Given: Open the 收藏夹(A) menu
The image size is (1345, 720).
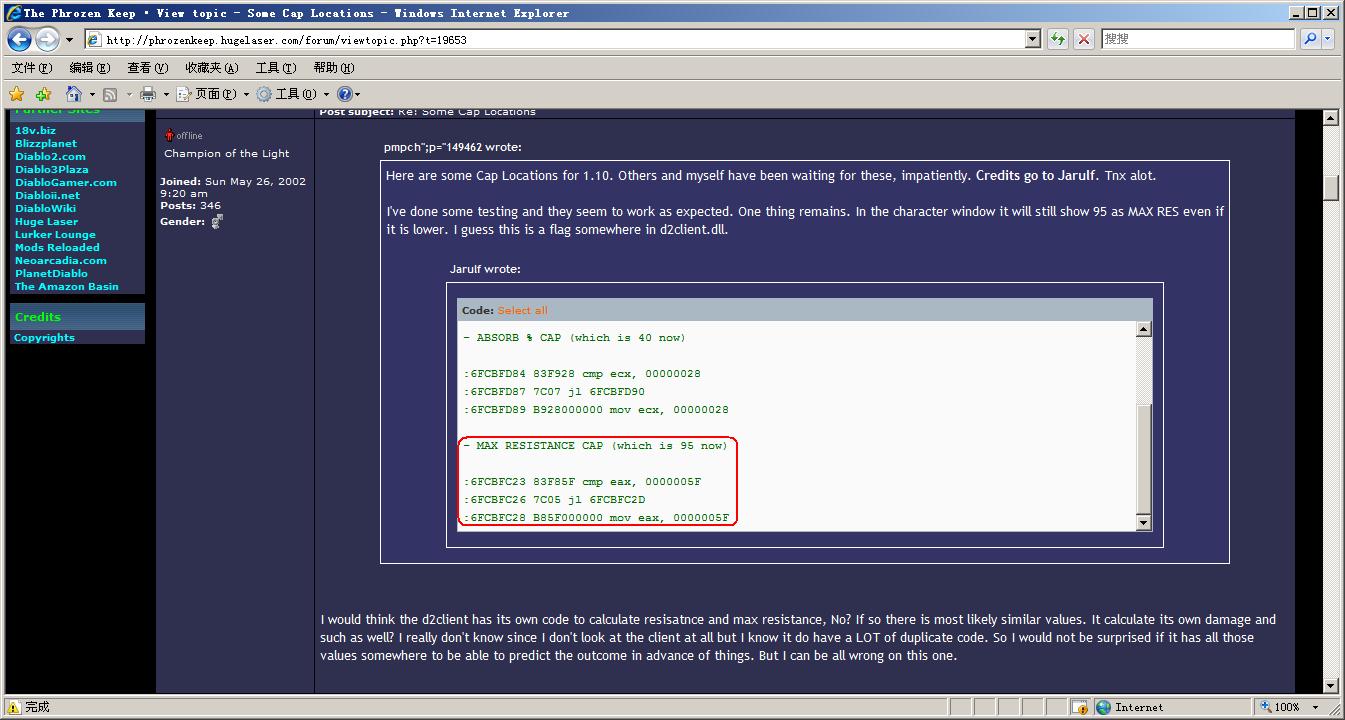Looking at the screenshot, I should click(x=211, y=68).
